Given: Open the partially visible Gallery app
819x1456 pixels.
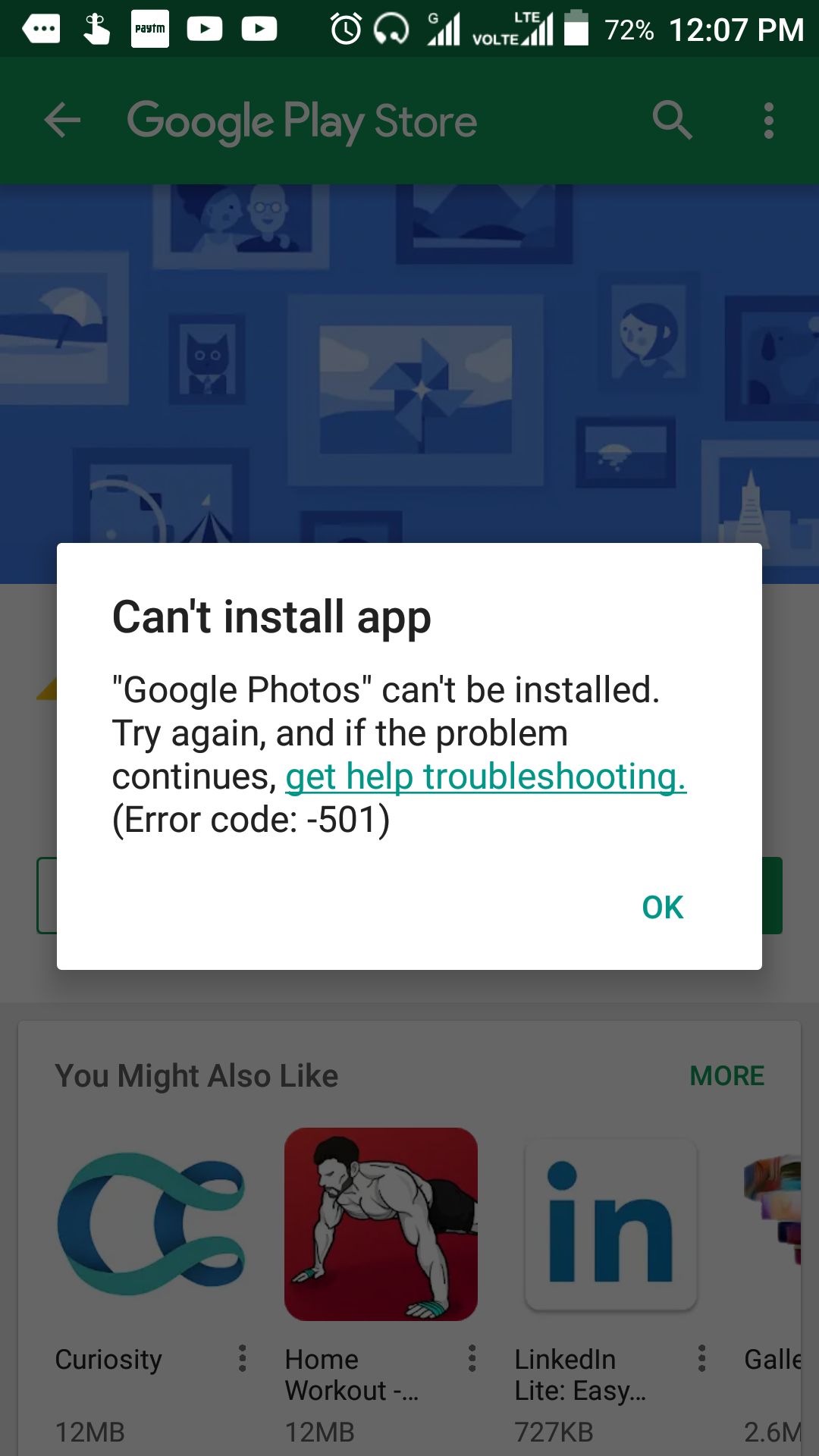Looking at the screenshot, I should pos(773,1224).
